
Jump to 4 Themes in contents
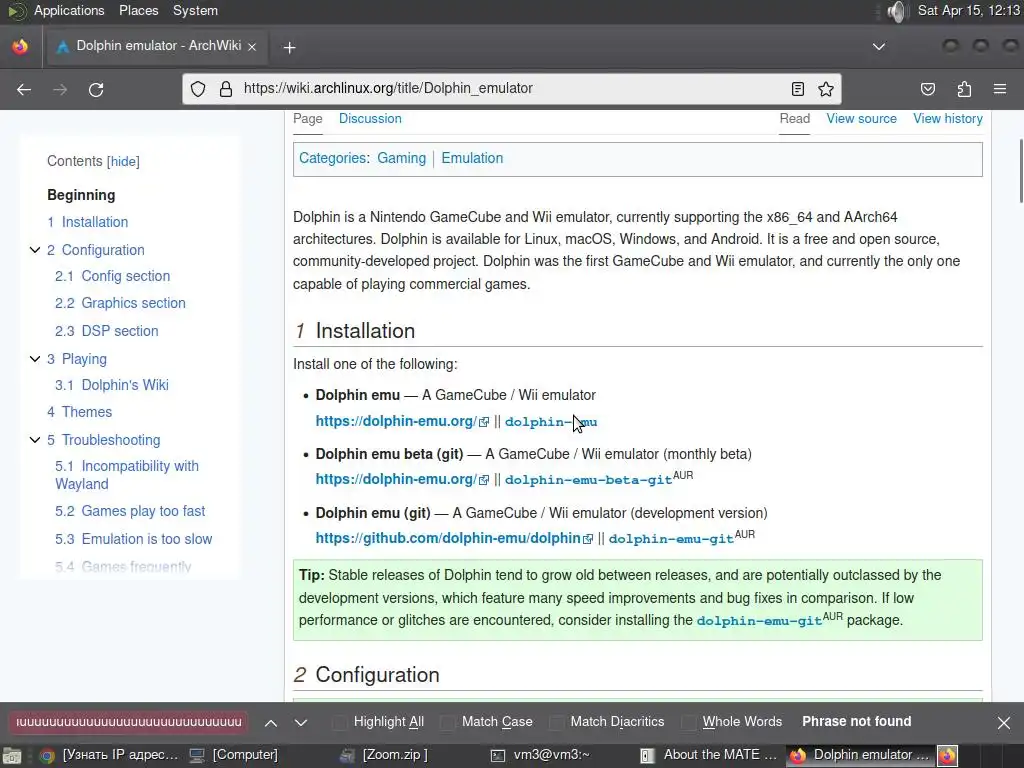(80, 412)
